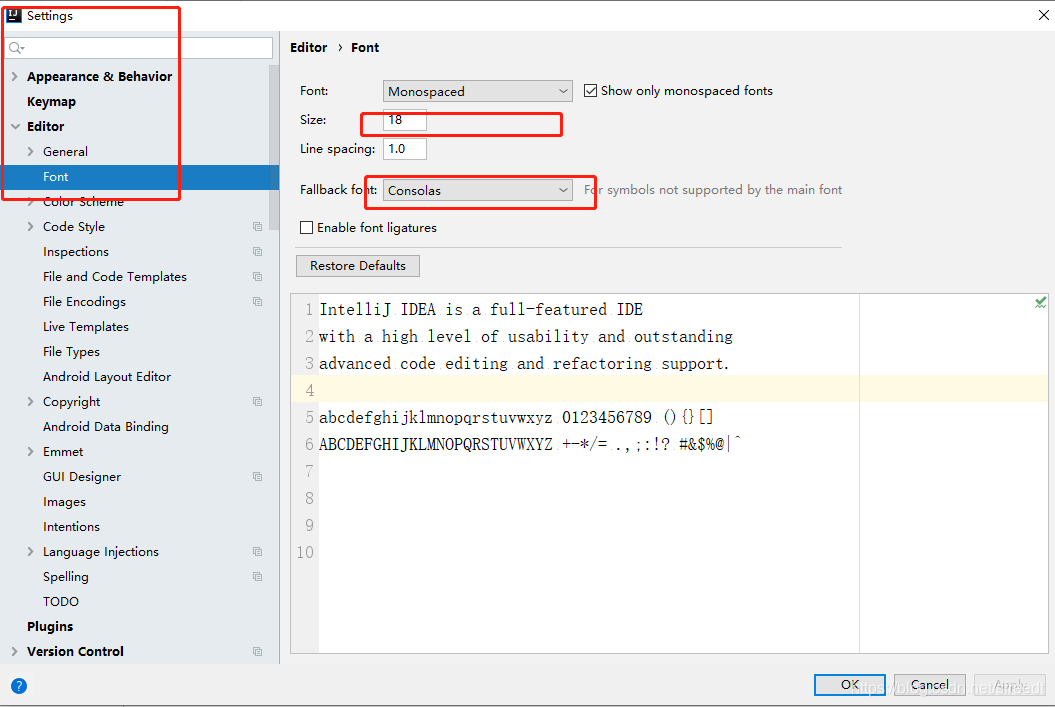Click the settings tree scrollbar
The width and height of the screenshot is (1055, 707).
tap(274, 148)
